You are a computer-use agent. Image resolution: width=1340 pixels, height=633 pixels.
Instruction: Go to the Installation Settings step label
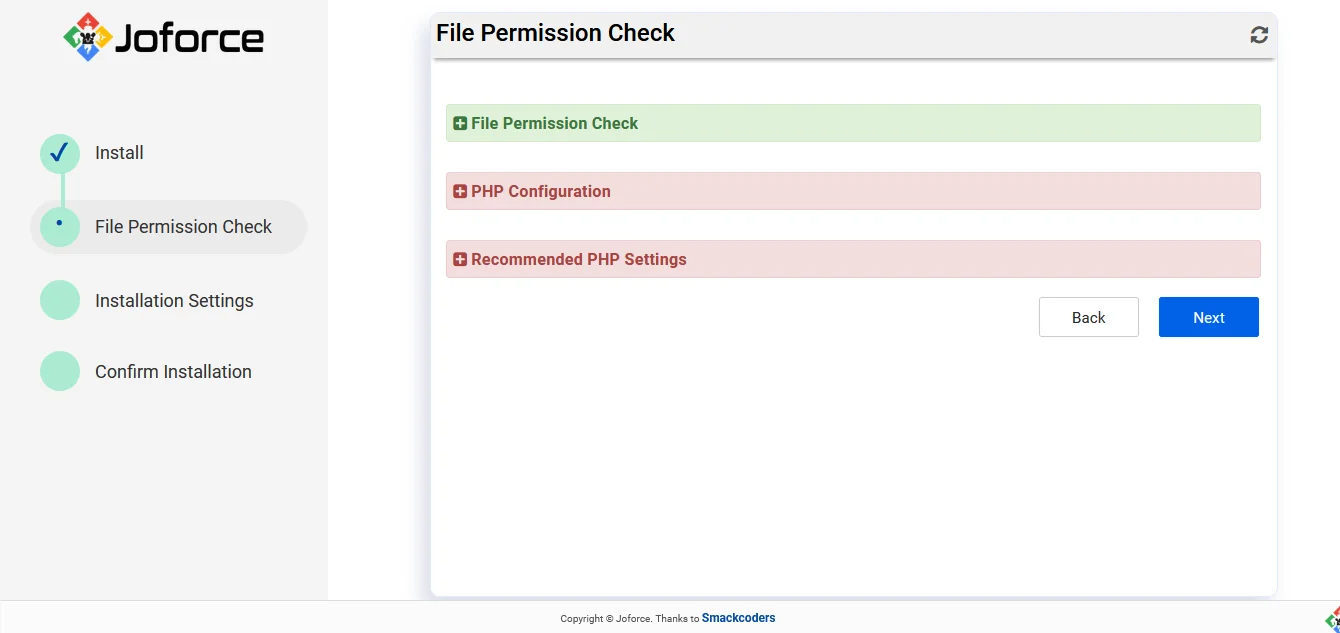[x=174, y=301]
